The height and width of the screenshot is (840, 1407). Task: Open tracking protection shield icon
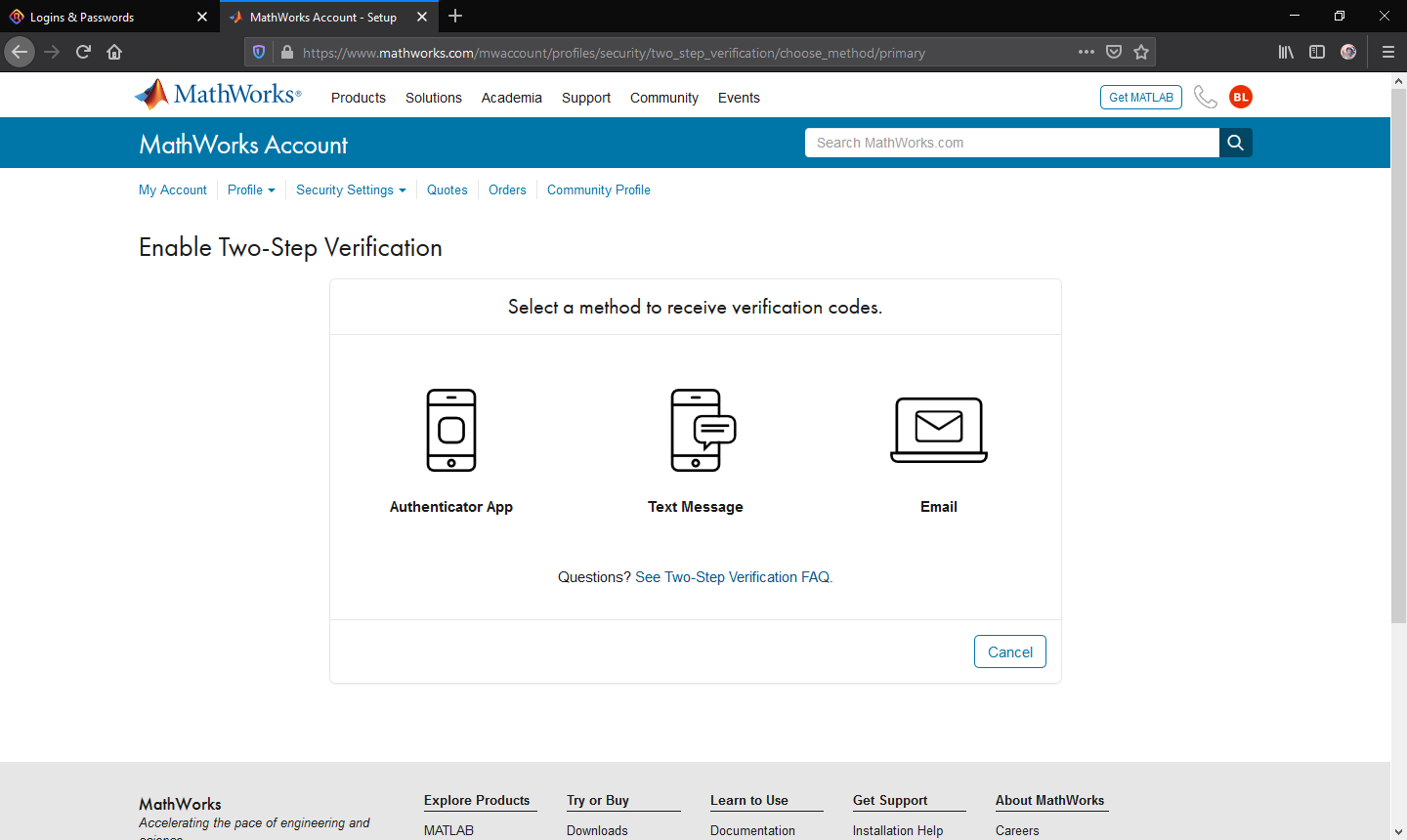point(259,52)
